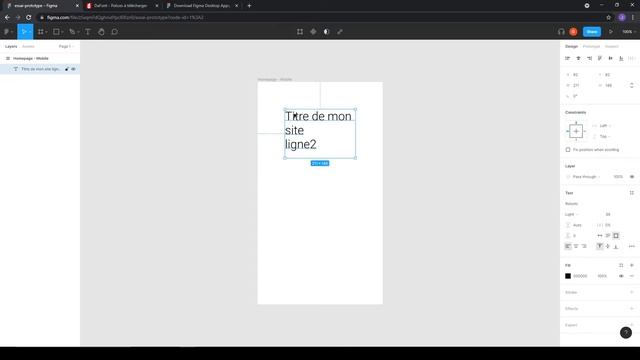Click the orange user avatar
The height and width of the screenshot is (360, 640).
click(x=573, y=31)
